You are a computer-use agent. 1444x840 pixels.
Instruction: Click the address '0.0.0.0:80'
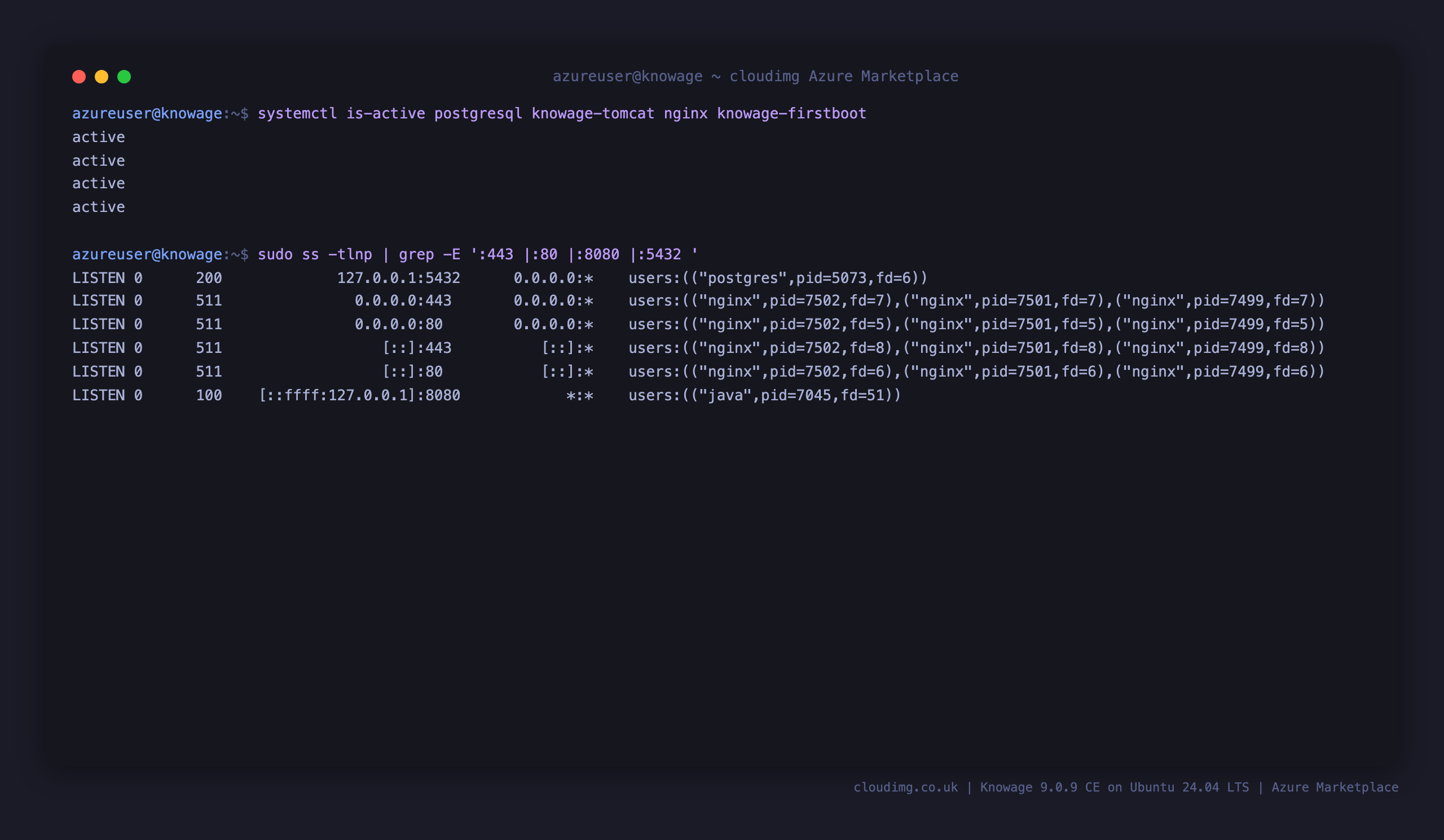point(398,324)
